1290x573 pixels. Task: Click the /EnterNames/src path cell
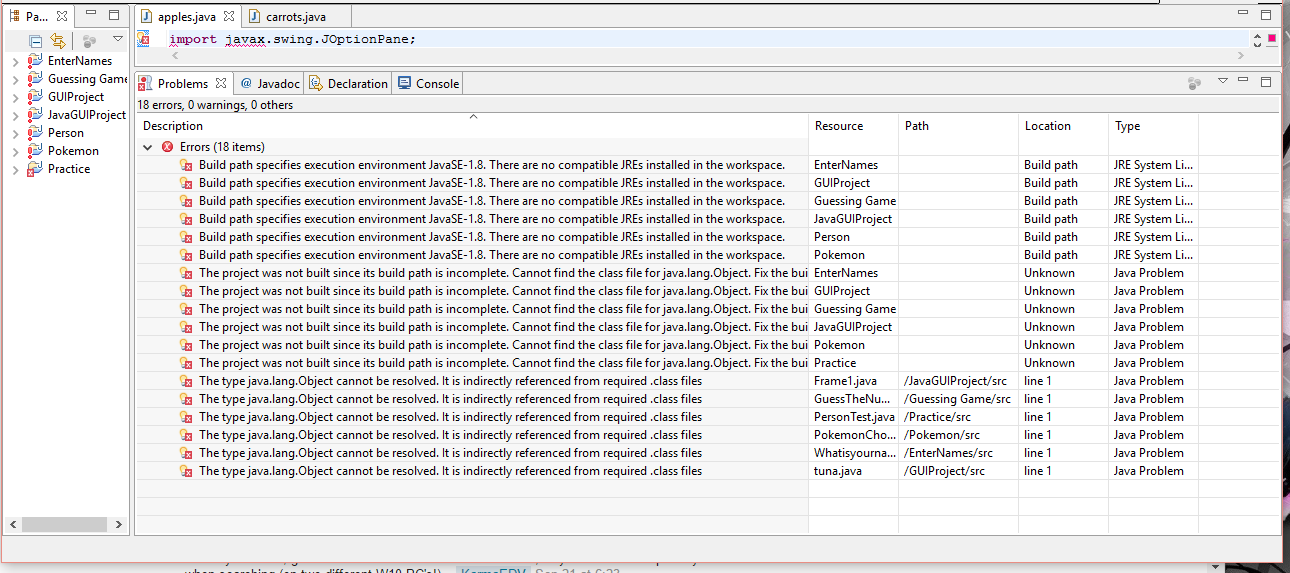click(x=958, y=453)
